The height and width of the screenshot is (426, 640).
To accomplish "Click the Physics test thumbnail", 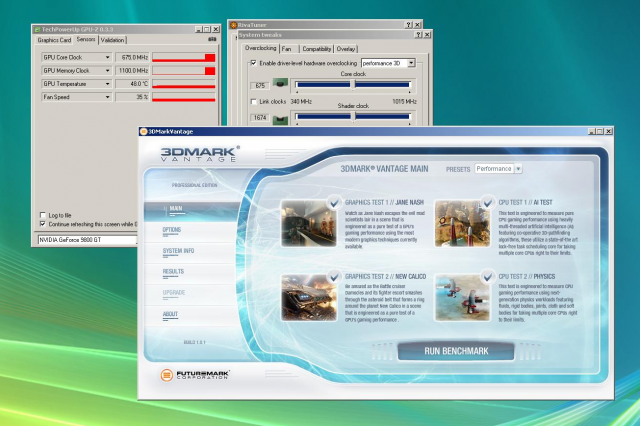I will tap(462, 297).
